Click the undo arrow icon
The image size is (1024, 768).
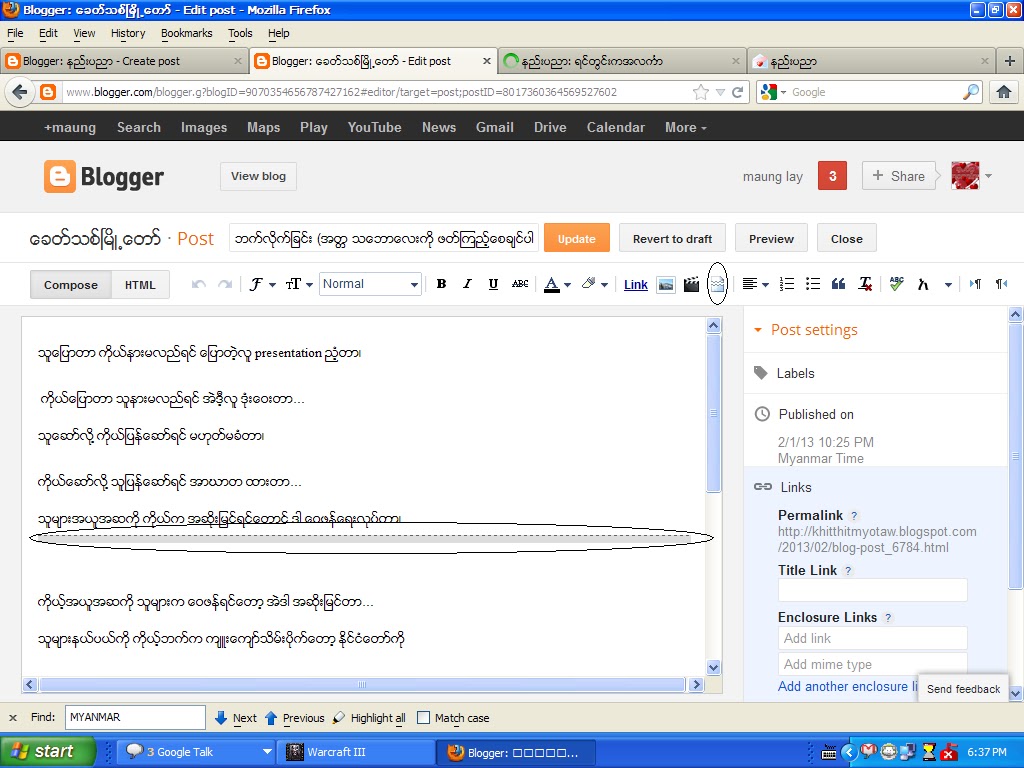[199, 284]
